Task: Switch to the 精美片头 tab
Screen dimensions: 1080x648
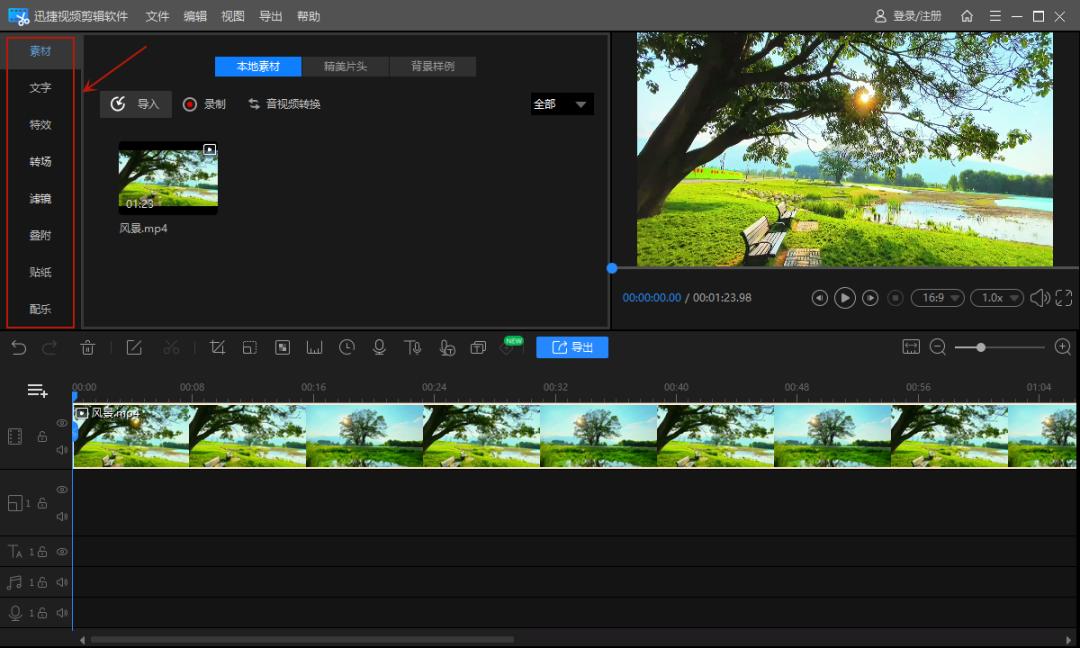Action: coord(345,67)
